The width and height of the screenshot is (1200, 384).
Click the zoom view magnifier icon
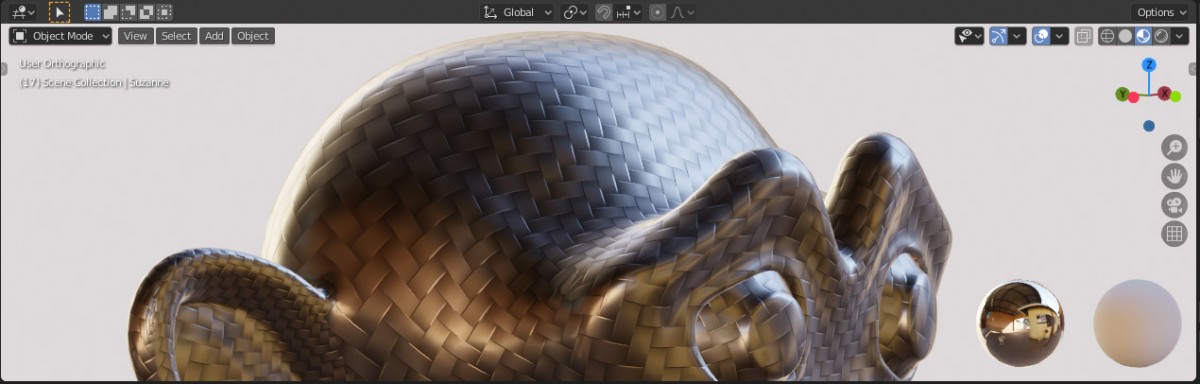1174,148
